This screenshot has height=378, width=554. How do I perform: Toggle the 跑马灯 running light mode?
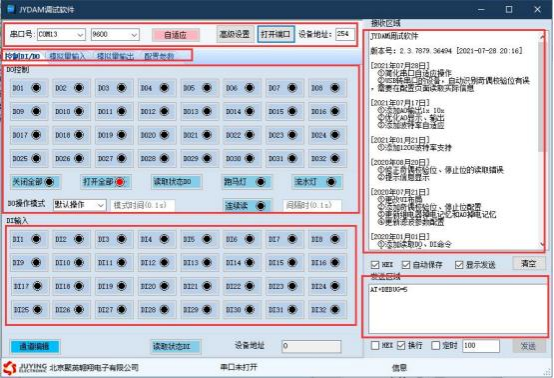pyautogui.click(x=247, y=182)
